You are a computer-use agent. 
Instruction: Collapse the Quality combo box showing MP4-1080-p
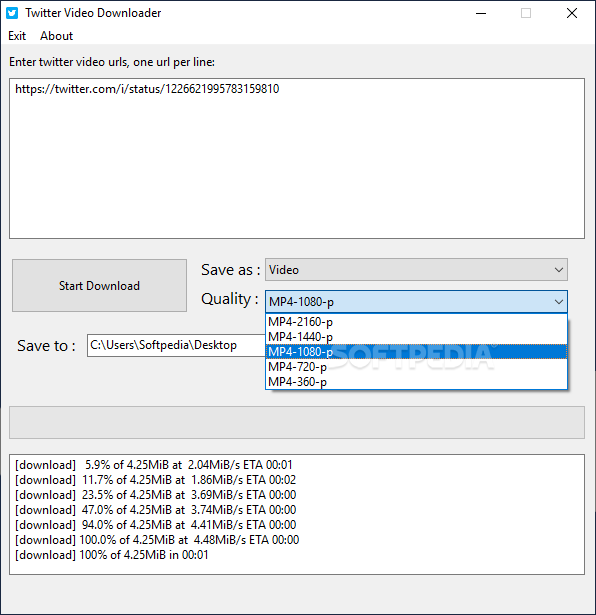tap(416, 302)
